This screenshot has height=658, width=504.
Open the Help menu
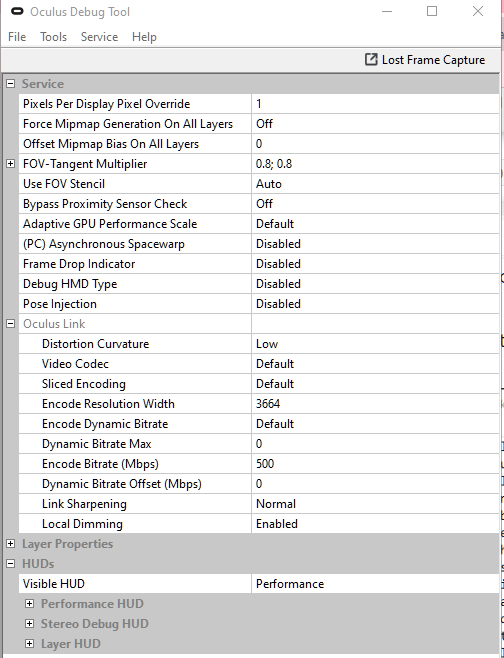[x=144, y=37]
